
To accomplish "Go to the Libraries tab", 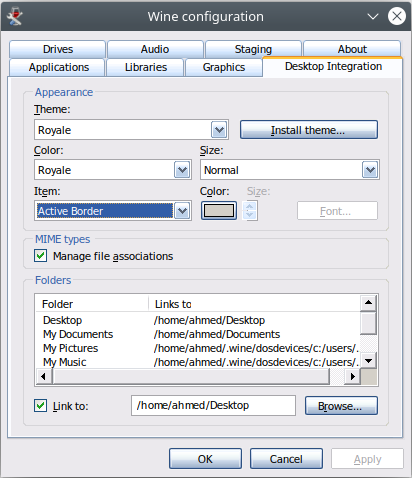I will [145, 67].
